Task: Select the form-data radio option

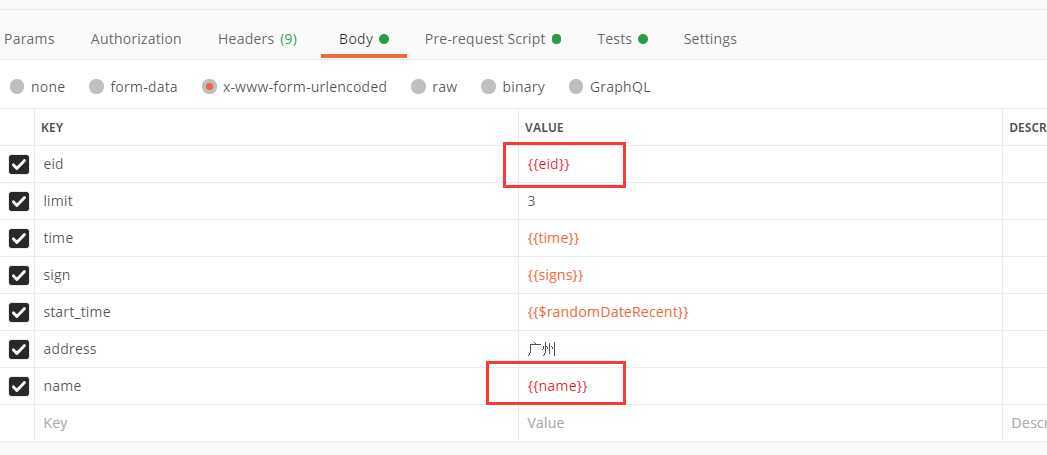Action: [134, 87]
